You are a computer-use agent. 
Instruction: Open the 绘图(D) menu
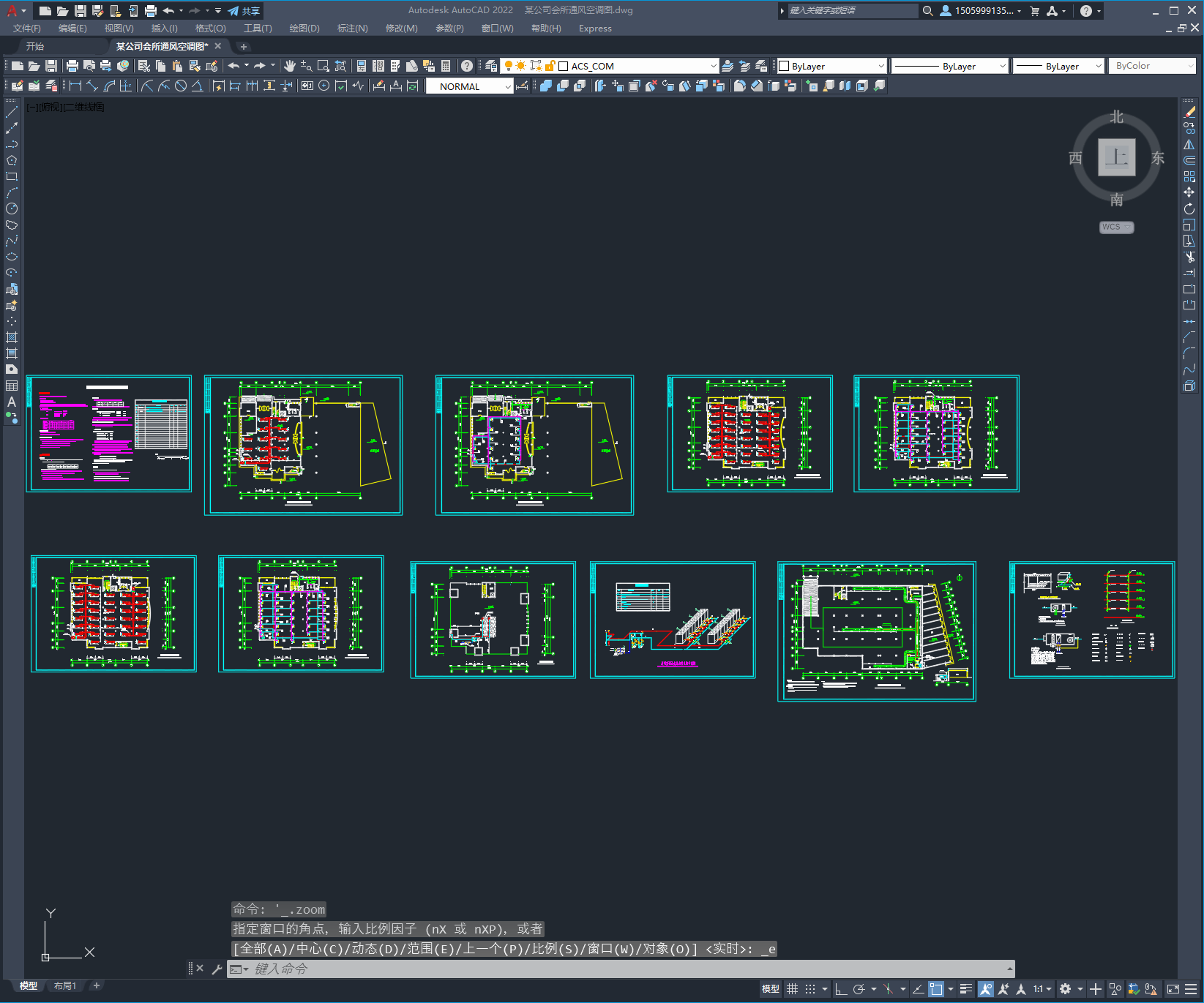pyautogui.click(x=304, y=29)
